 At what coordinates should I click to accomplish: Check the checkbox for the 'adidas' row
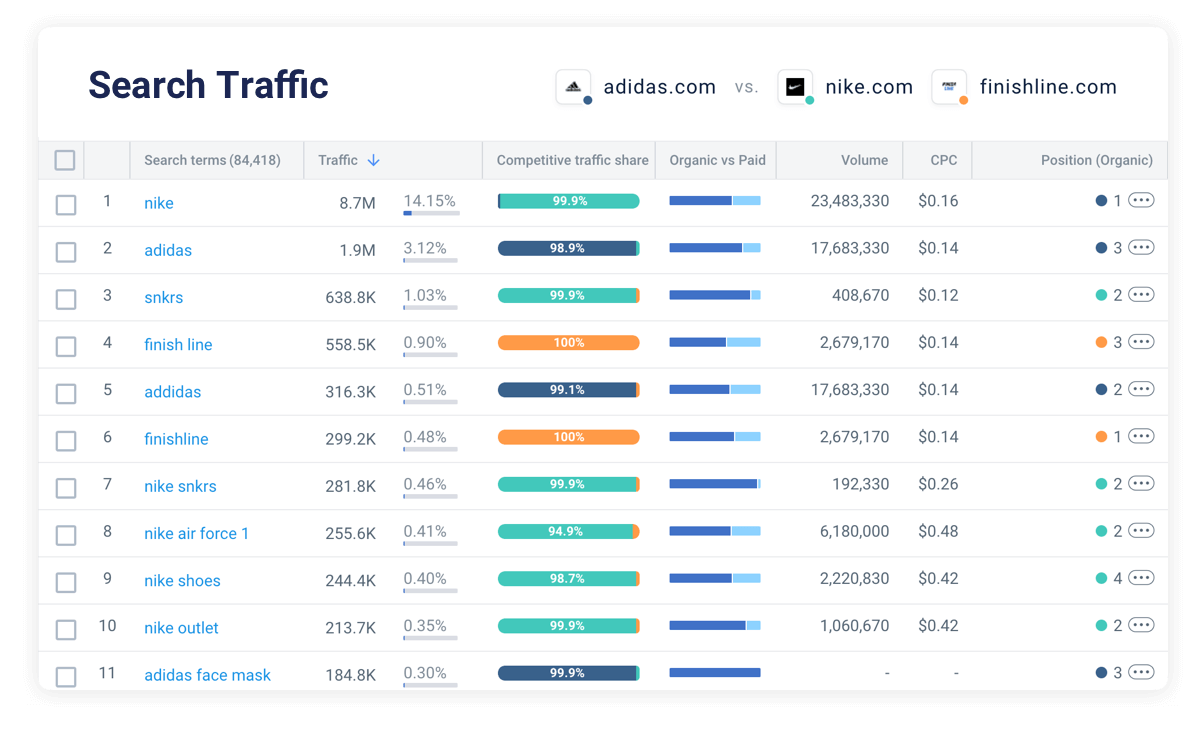tap(66, 252)
